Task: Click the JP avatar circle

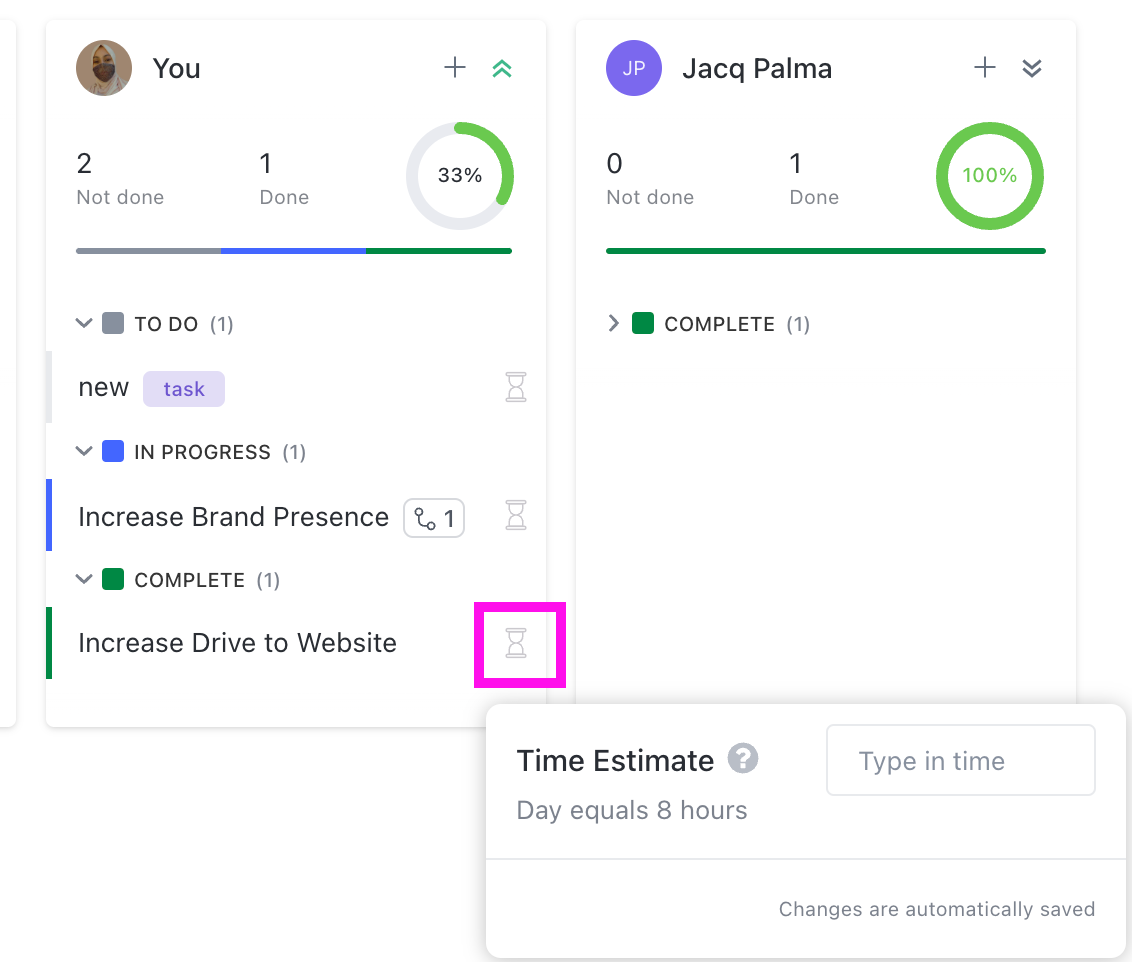Action: 634,68
